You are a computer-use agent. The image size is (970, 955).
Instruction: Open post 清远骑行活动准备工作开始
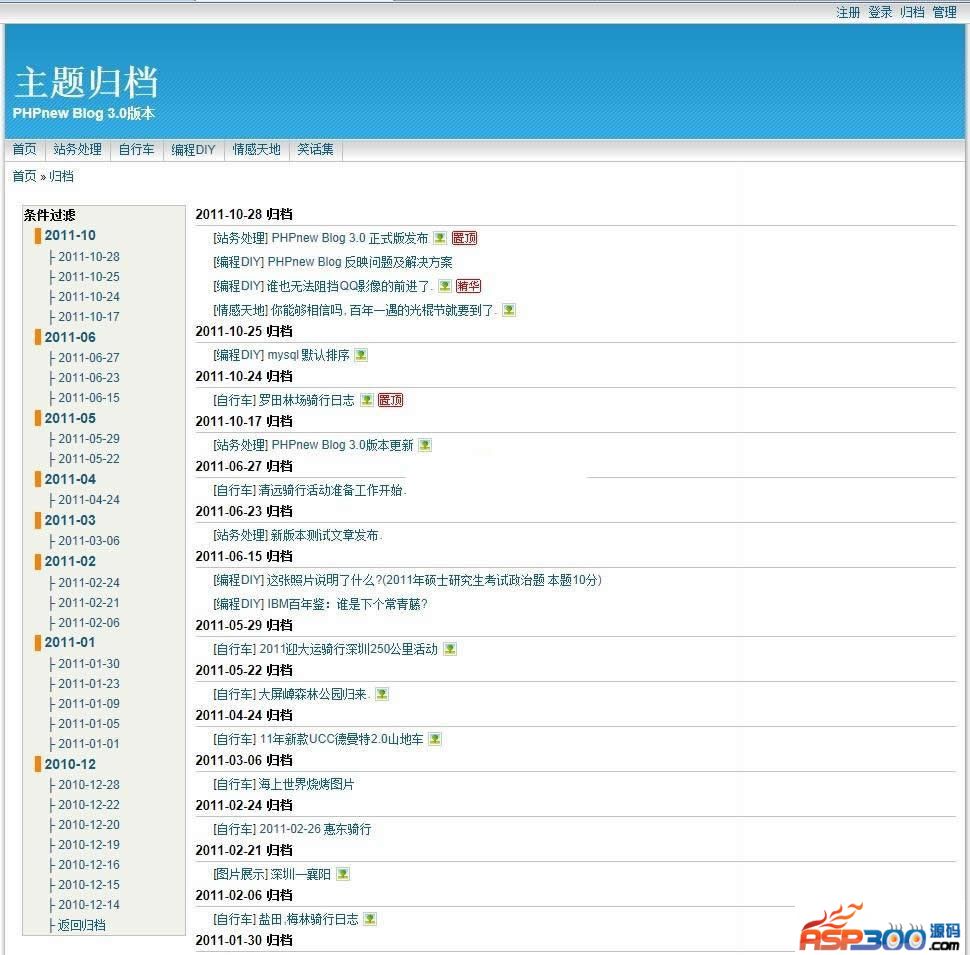[x=330, y=490]
